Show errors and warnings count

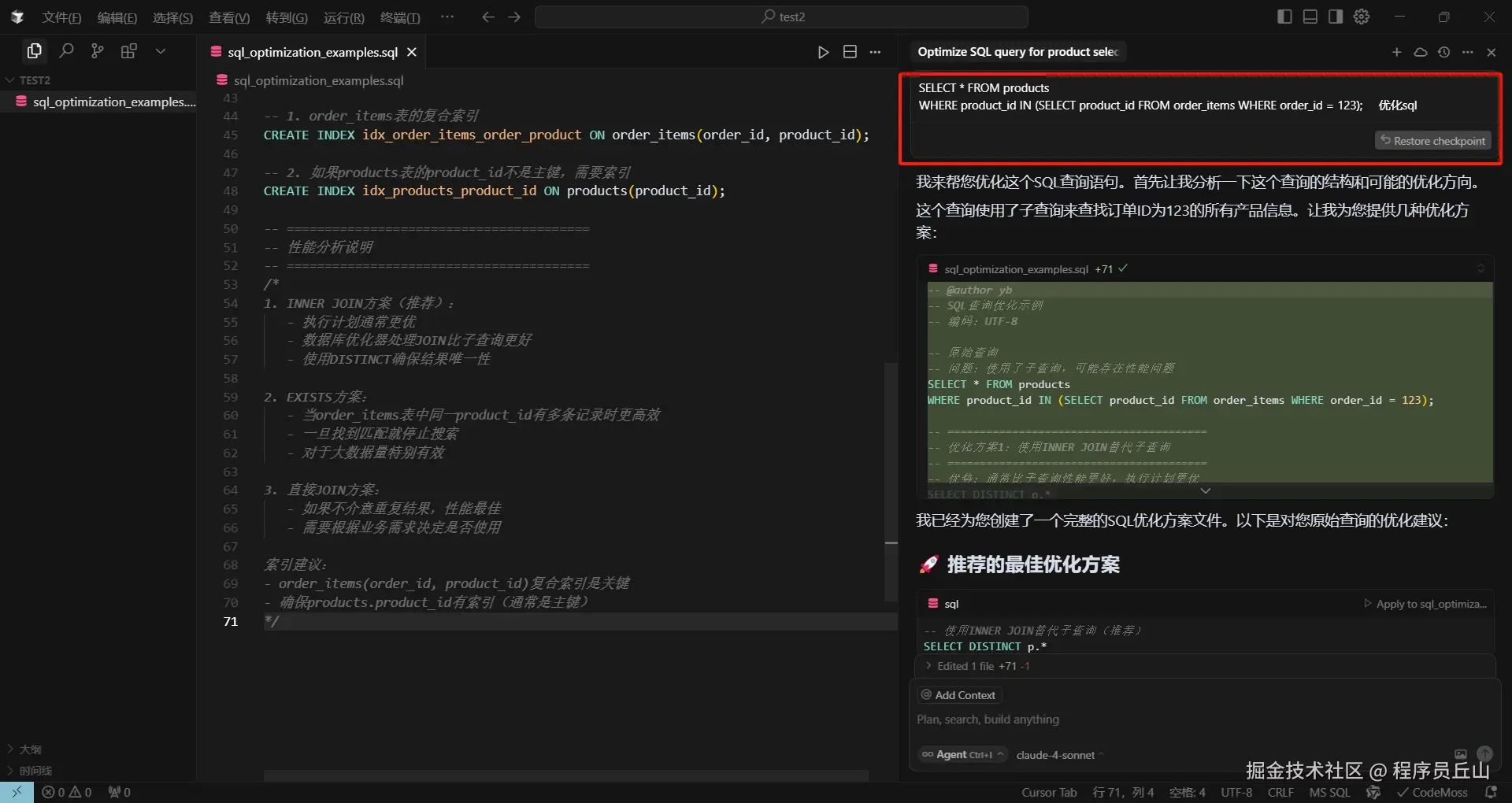tap(67, 792)
